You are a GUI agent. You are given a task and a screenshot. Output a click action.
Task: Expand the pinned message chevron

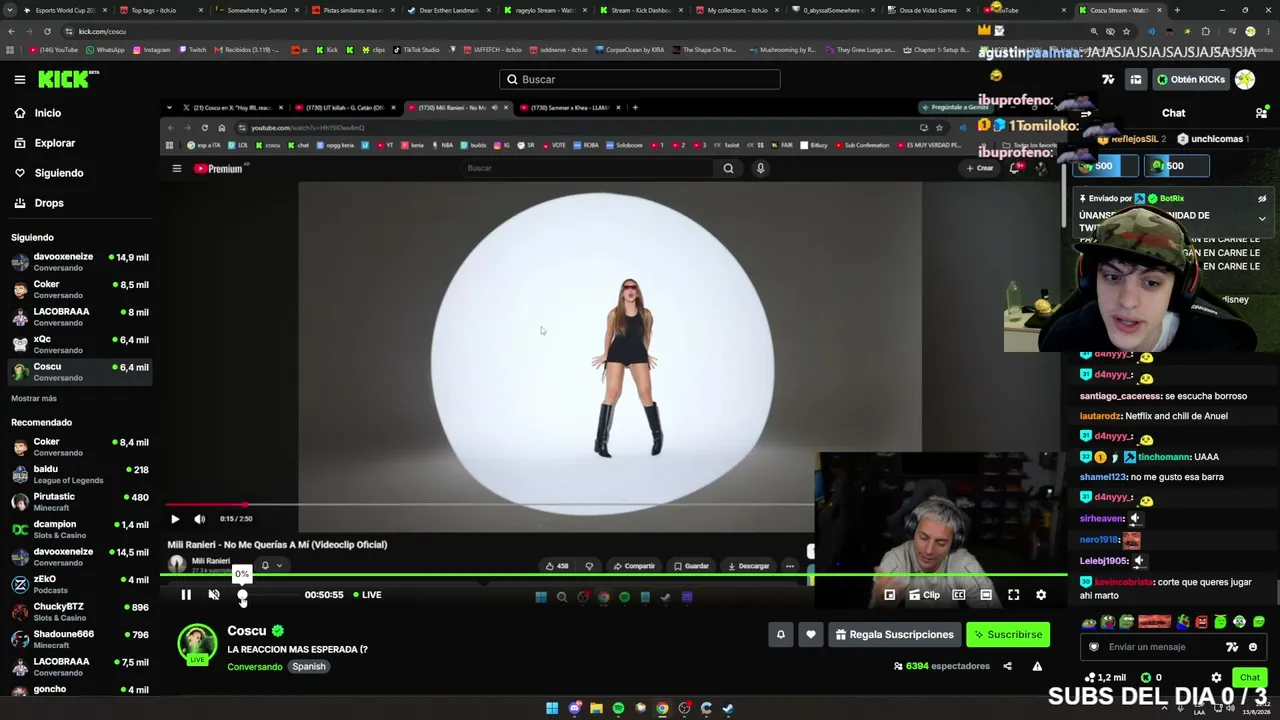[1262, 218]
